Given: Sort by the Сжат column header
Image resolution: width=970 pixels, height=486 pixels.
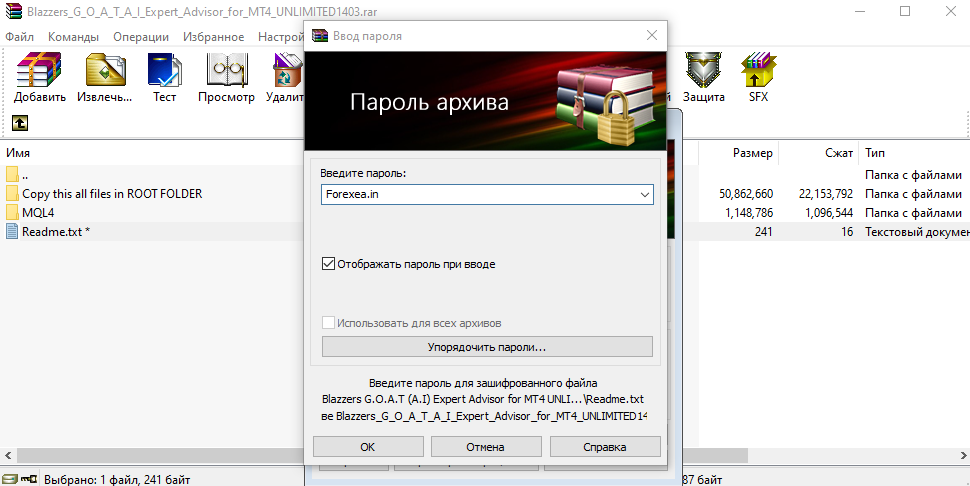Looking at the screenshot, I should [839, 153].
